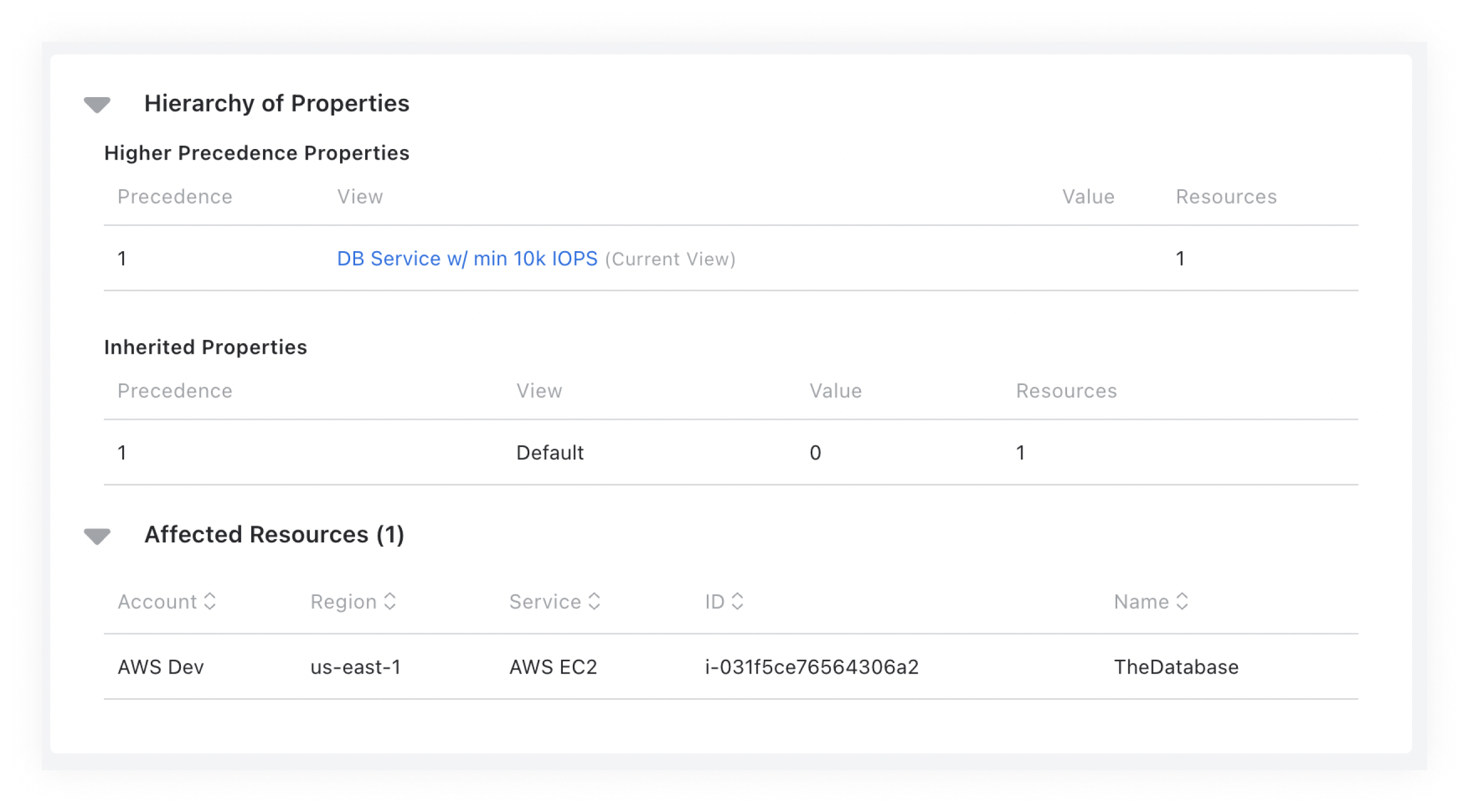Click Affected Resources (1) heading
The height and width of the screenshot is (812, 1469).
tap(274, 535)
